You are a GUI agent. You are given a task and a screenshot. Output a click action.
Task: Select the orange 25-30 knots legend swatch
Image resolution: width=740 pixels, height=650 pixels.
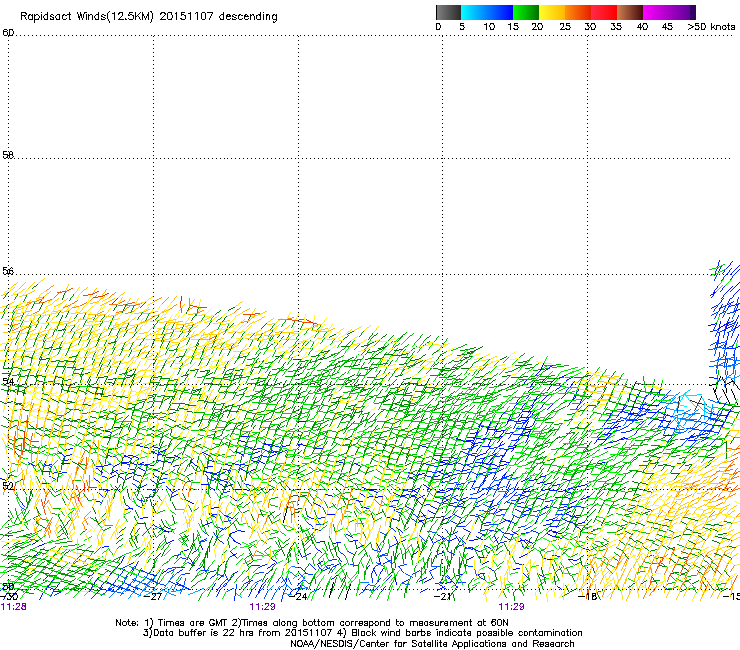tap(578, 12)
